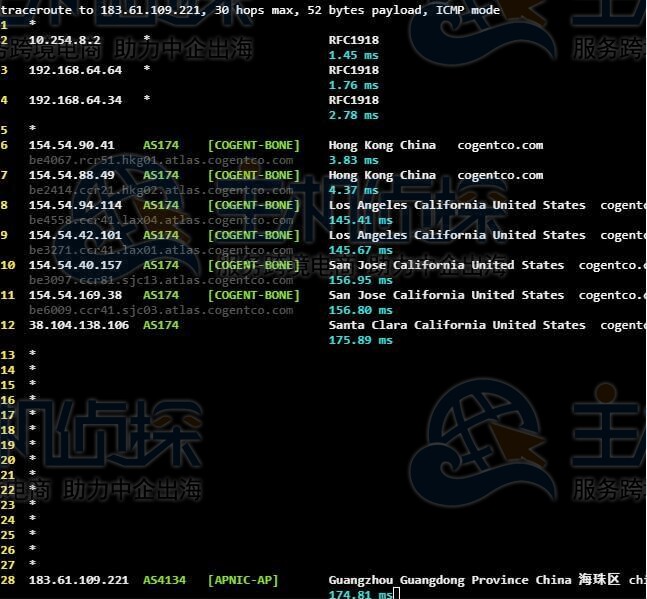This screenshot has width=647, height=599.
Task: Click latency value 1.45 ms
Action: (x=353, y=55)
